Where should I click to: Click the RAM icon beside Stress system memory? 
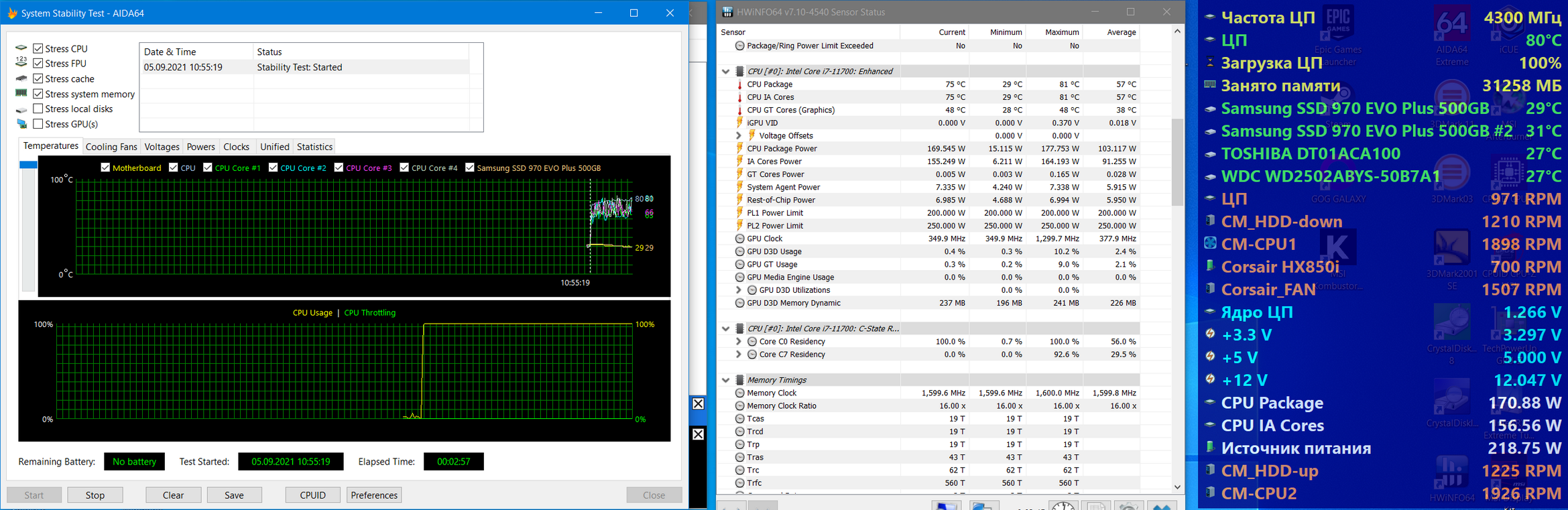pyautogui.click(x=21, y=94)
